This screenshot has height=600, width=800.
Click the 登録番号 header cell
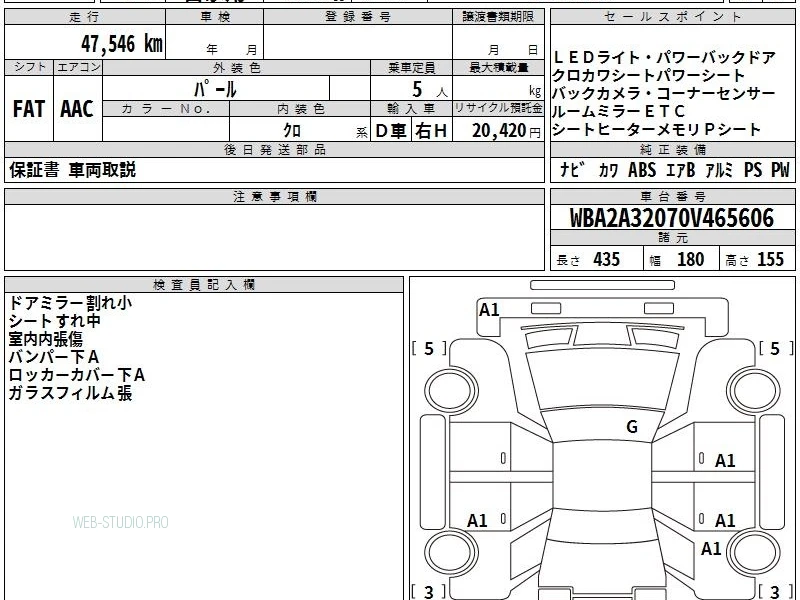pos(358,17)
